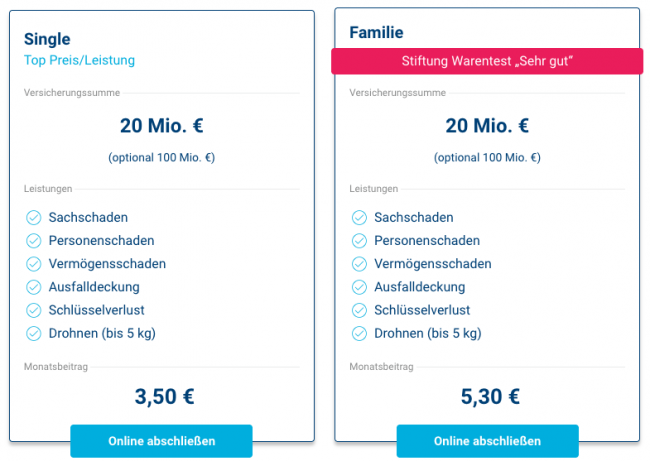Viewport: 650px width, 461px height.
Task: Click checkmark icon beside Single Personenschaden
Action: pos(32,240)
